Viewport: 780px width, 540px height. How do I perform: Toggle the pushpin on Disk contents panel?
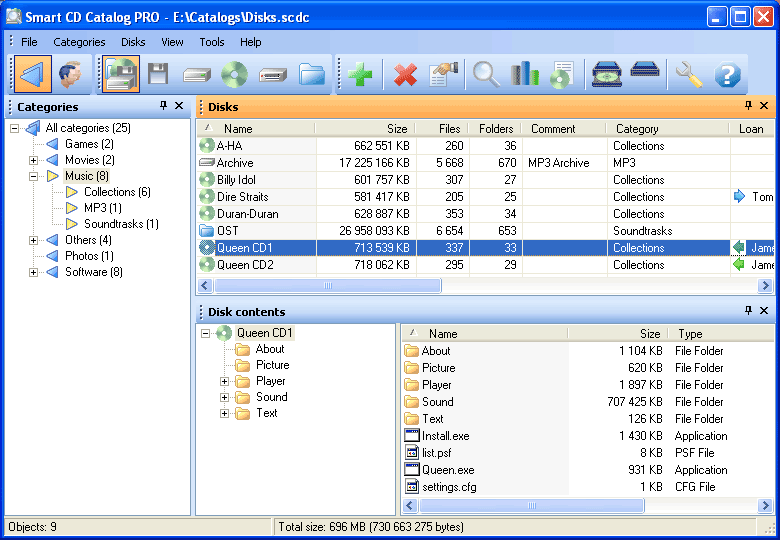click(747, 311)
